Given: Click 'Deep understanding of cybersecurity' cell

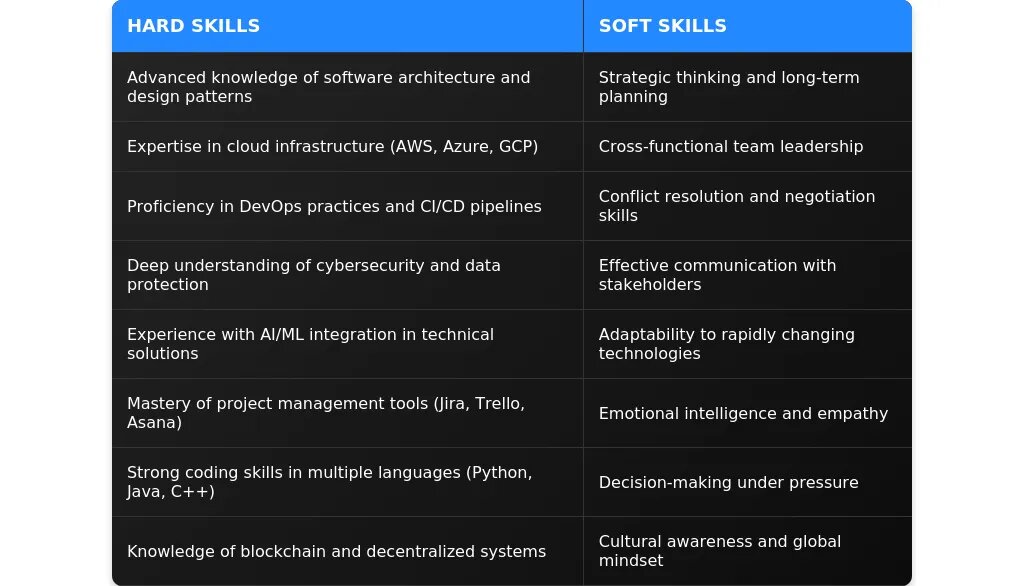Looking at the screenshot, I should click(347, 275).
